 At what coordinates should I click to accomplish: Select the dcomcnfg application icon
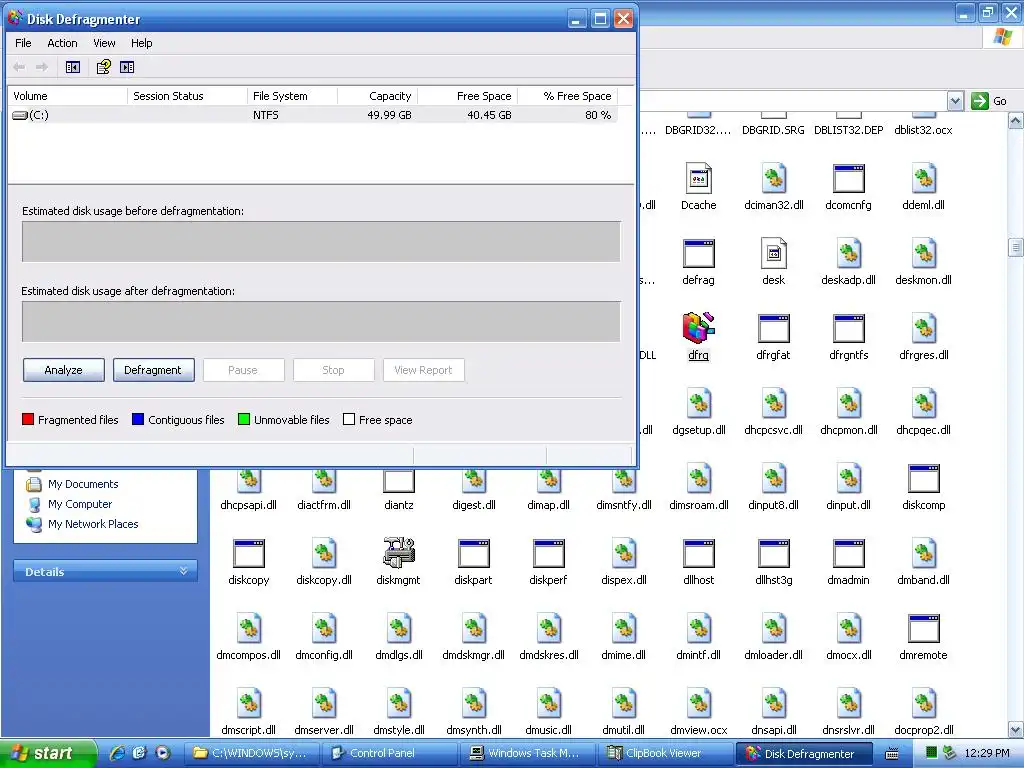pos(848,178)
